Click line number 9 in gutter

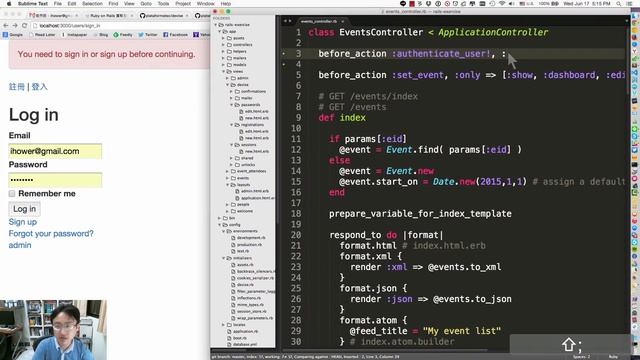coord(298,118)
